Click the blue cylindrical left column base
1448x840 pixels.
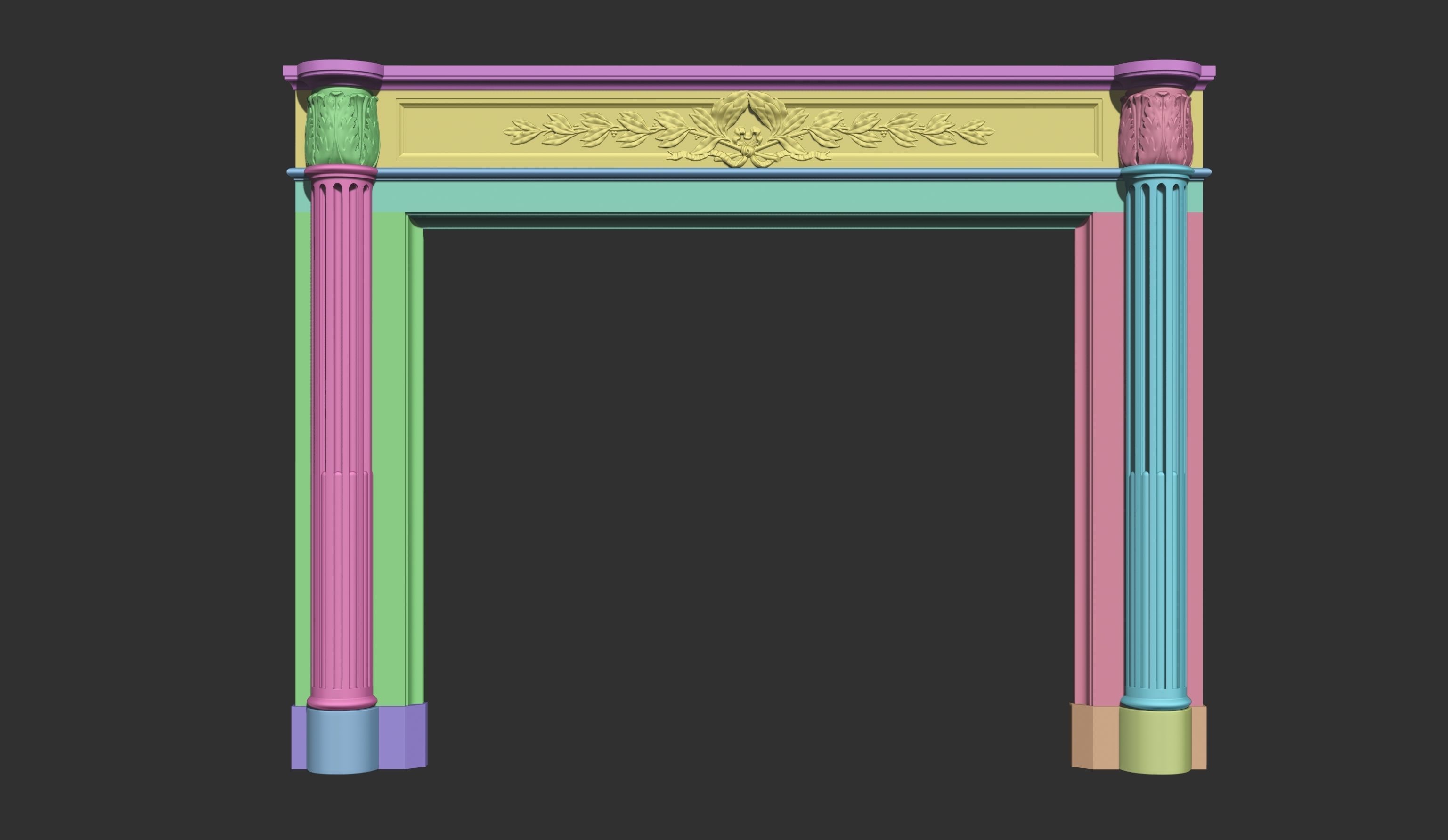342,740
